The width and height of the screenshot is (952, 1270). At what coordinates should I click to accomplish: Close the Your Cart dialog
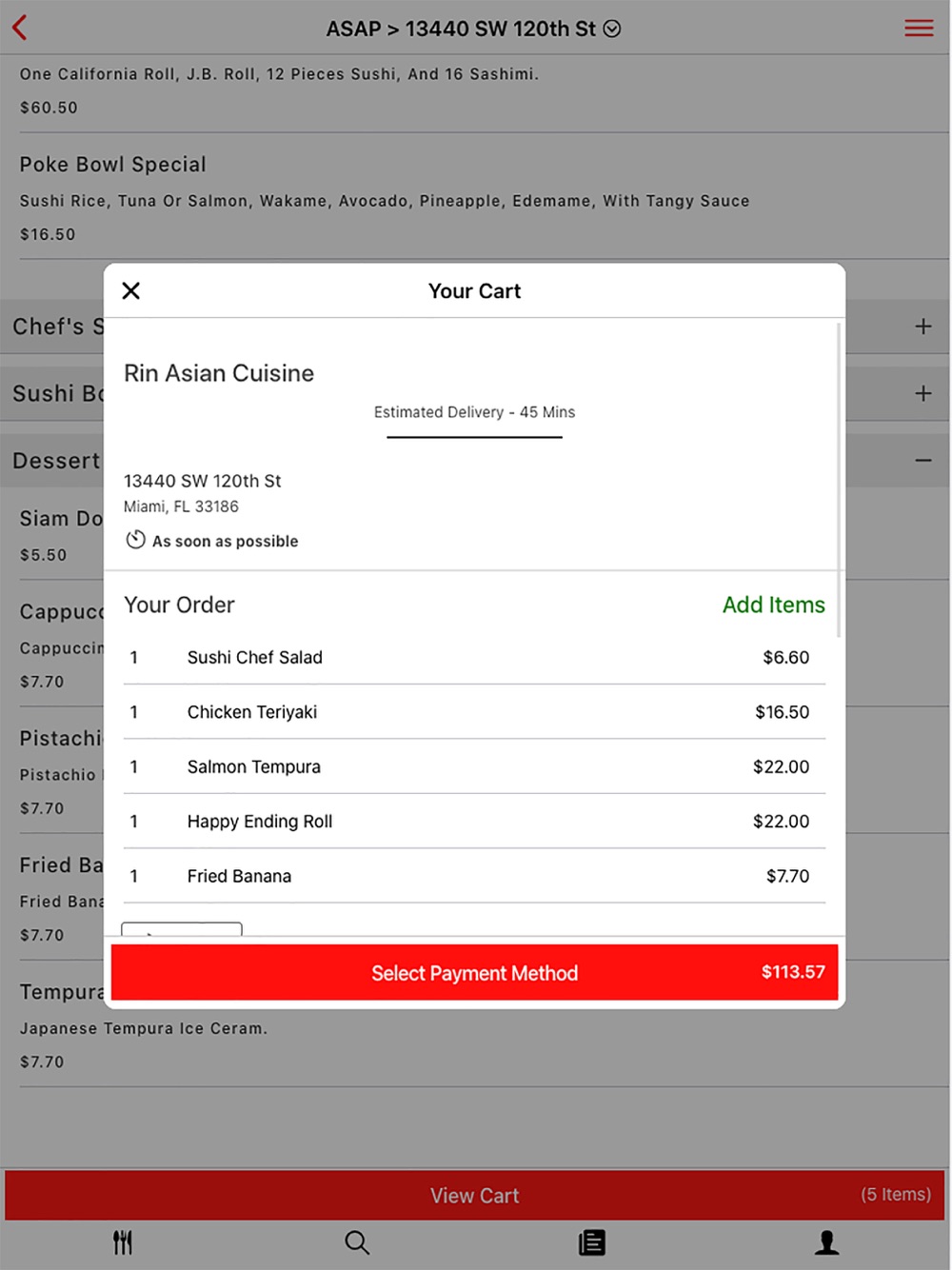click(x=131, y=290)
